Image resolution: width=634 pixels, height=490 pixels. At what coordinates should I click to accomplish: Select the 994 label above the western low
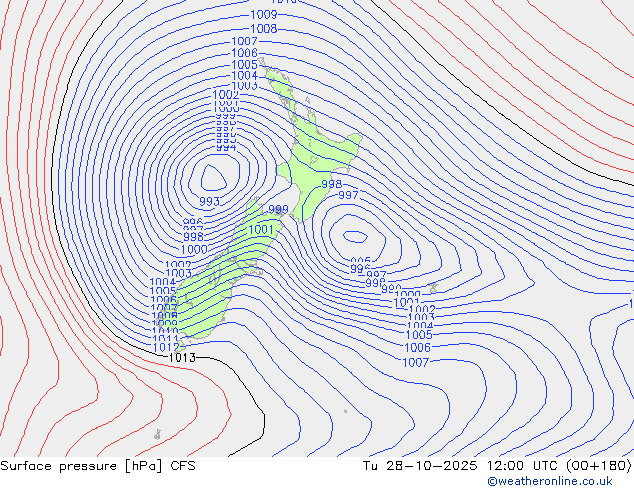click(226, 148)
